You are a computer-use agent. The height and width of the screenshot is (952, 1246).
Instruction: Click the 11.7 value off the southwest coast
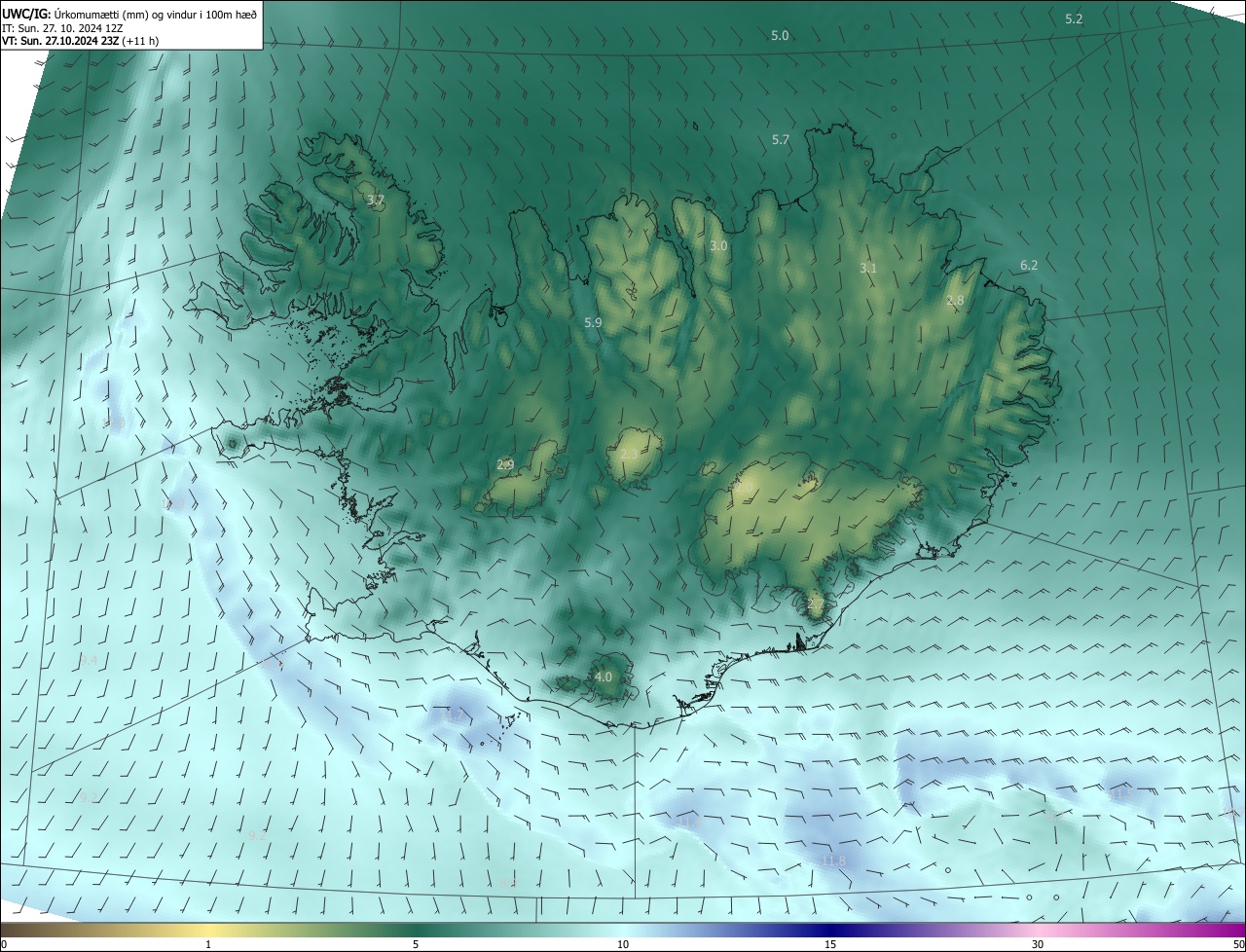point(453,716)
